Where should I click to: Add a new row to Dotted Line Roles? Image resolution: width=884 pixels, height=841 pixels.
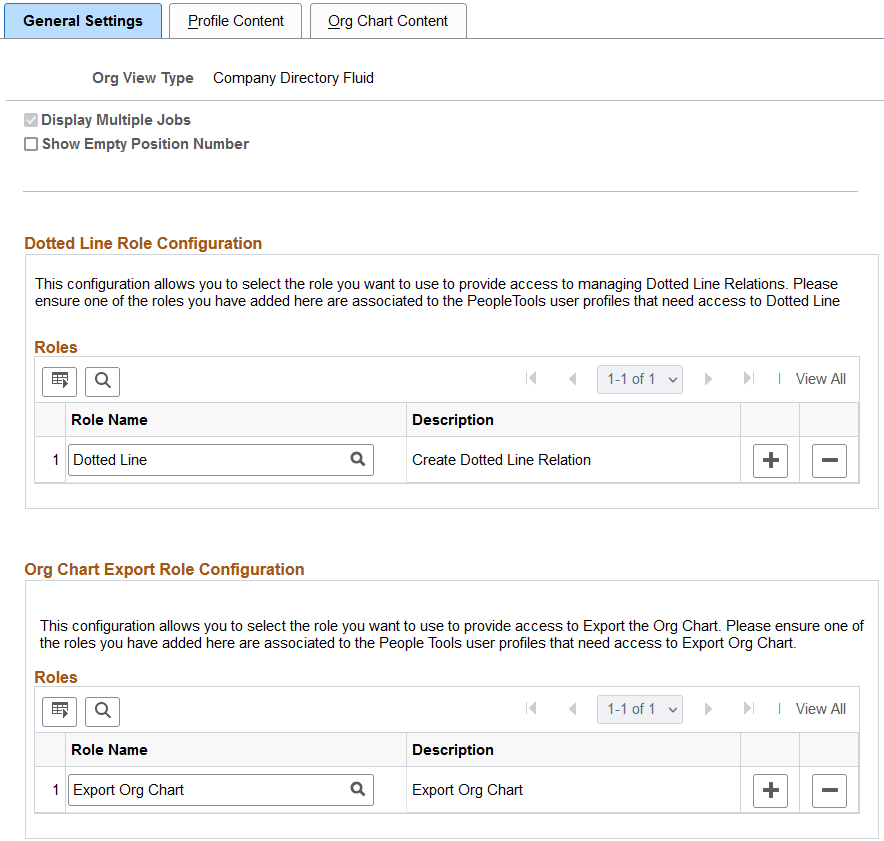(x=770, y=460)
